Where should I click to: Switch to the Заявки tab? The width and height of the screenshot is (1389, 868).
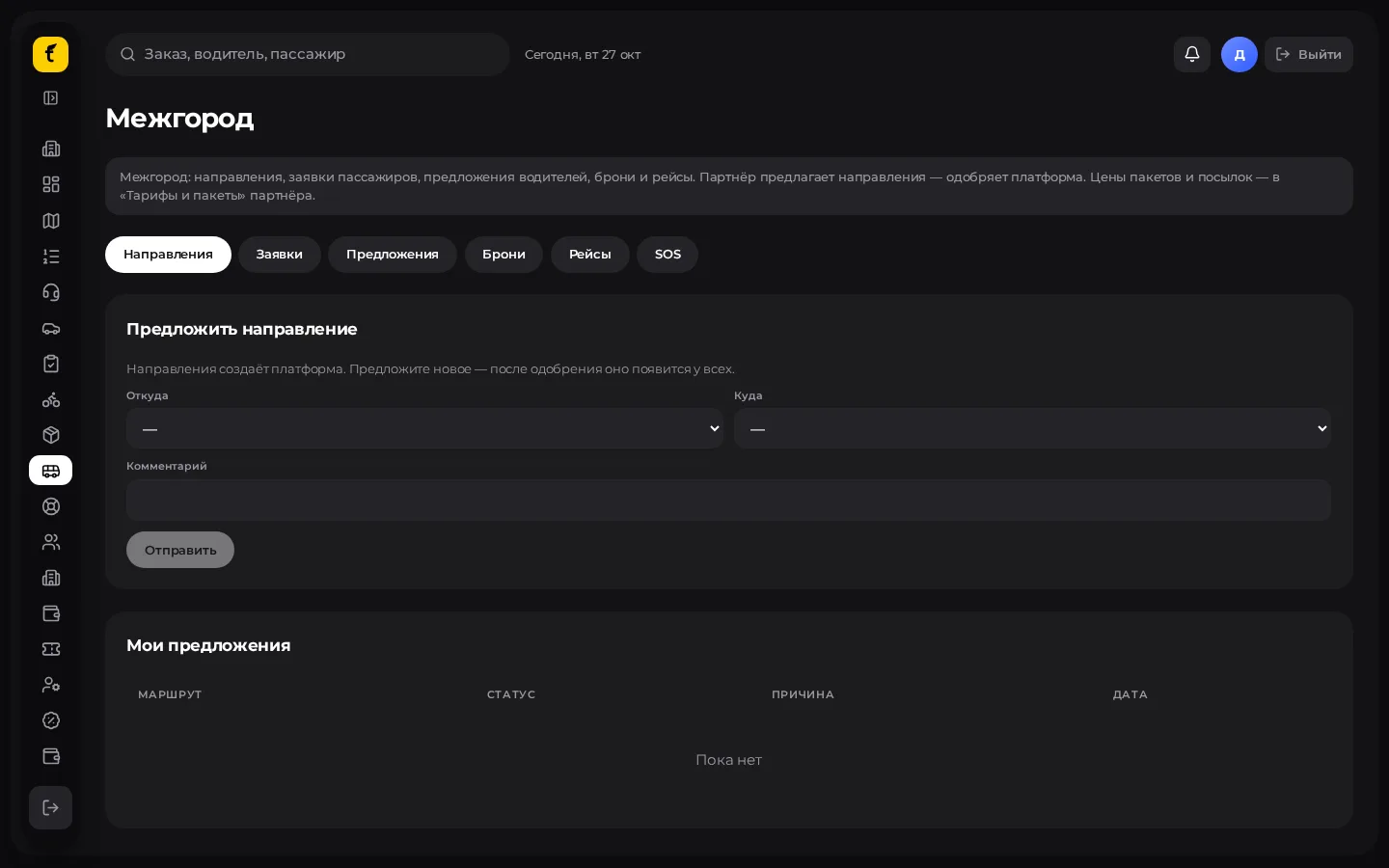click(280, 255)
